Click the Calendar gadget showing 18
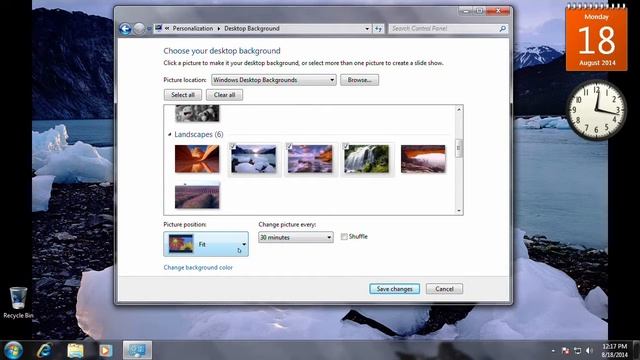Screen dimensions: 640x360 click(x=596, y=37)
